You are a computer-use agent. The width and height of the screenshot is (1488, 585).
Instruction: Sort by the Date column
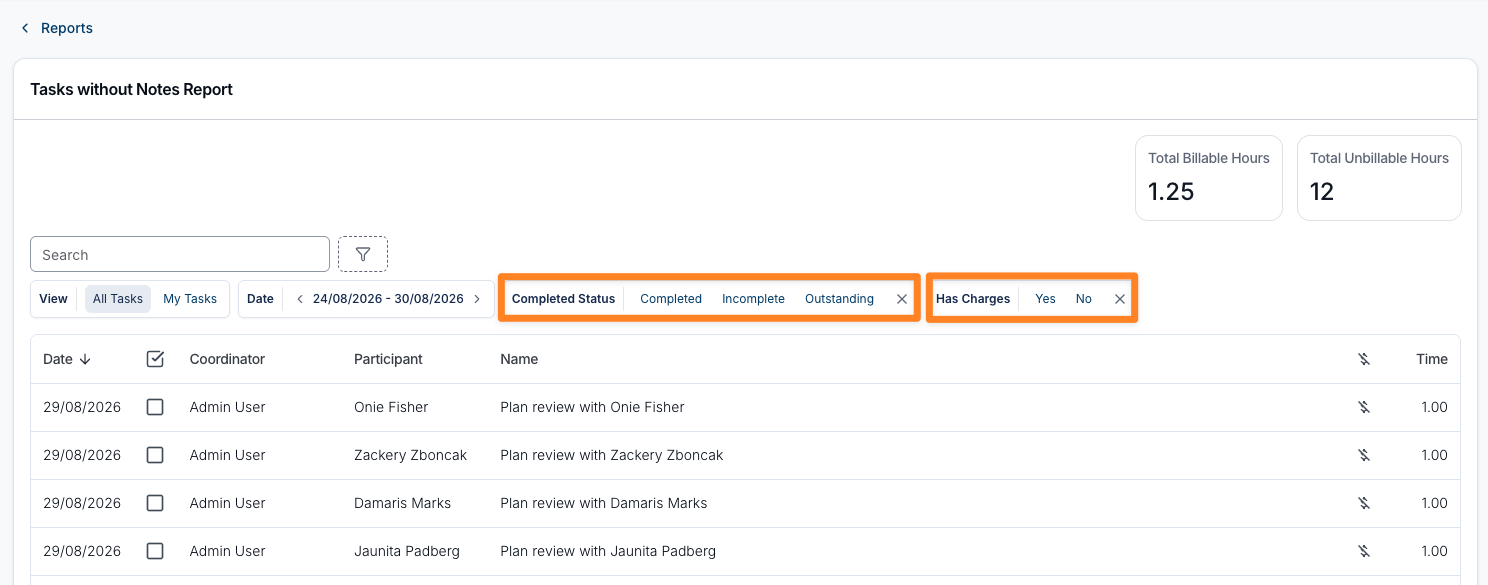(x=67, y=359)
